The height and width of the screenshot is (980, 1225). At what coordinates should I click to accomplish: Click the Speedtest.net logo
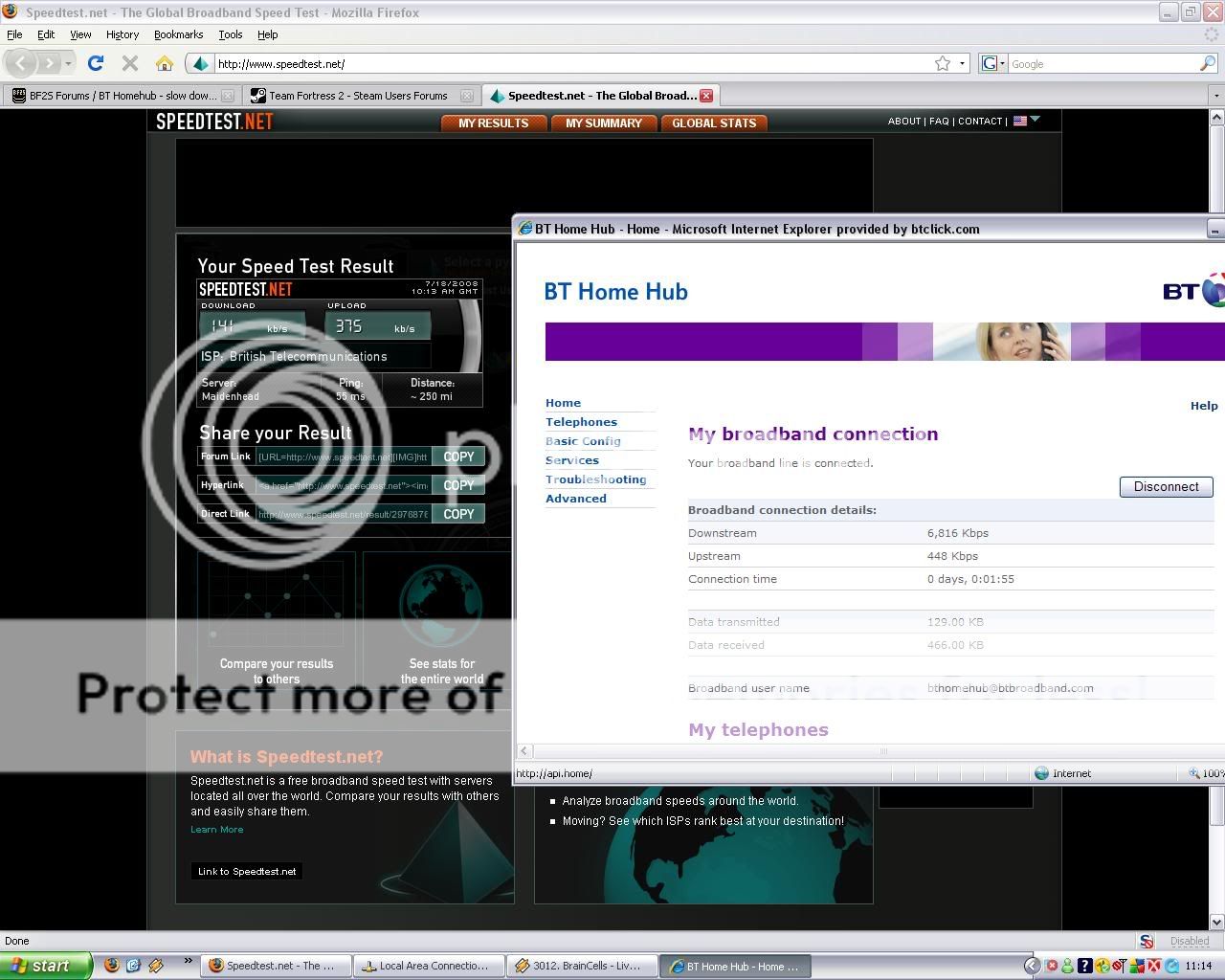click(x=214, y=122)
